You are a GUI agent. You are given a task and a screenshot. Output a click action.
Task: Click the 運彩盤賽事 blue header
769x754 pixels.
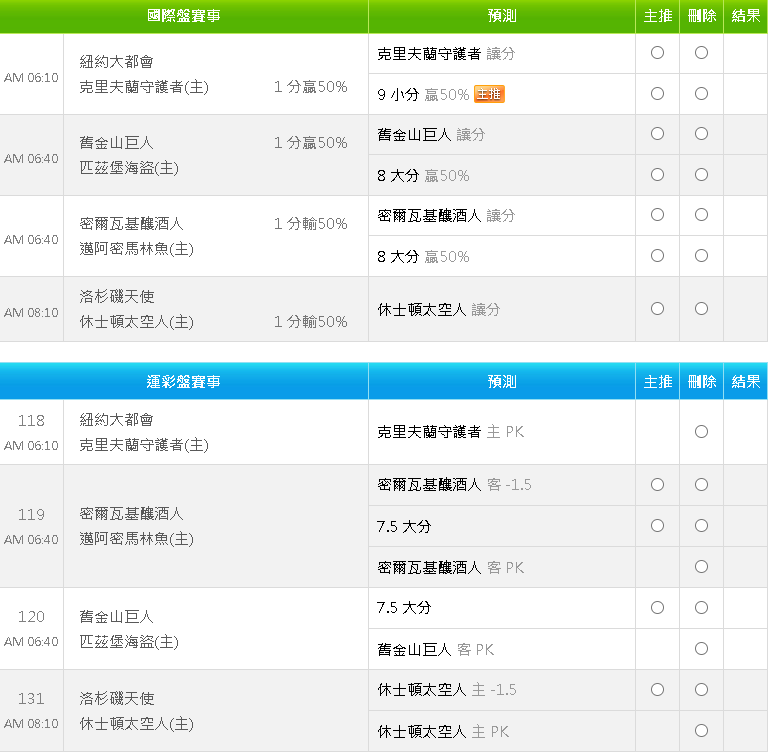coord(184,381)
